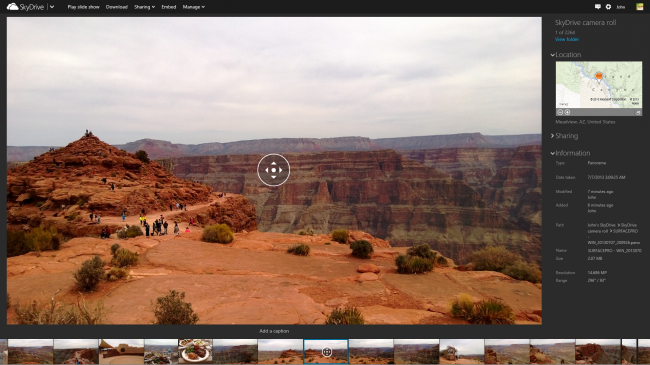Click the Meadview, AZ, United States text

[585, 122]
